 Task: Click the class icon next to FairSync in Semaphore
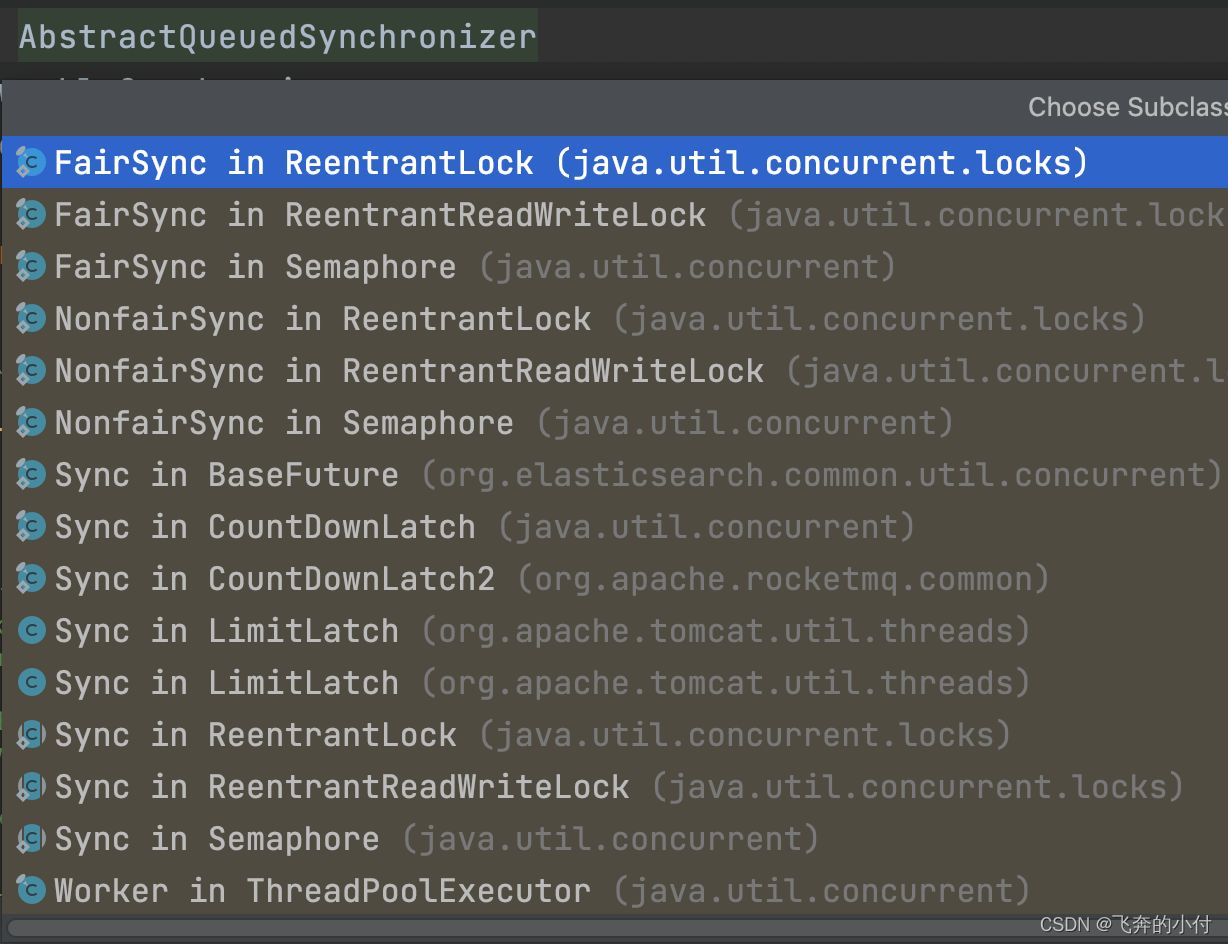(29, 266)
